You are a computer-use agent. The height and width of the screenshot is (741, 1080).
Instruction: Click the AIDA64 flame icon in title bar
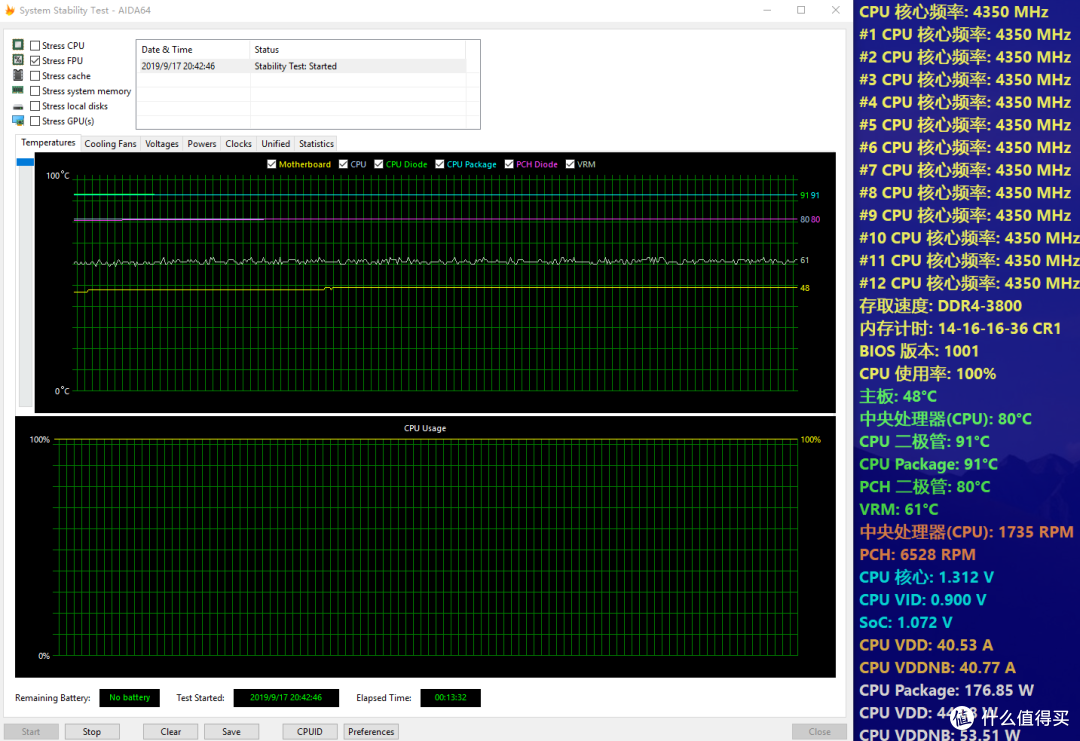tap(10, 10)
